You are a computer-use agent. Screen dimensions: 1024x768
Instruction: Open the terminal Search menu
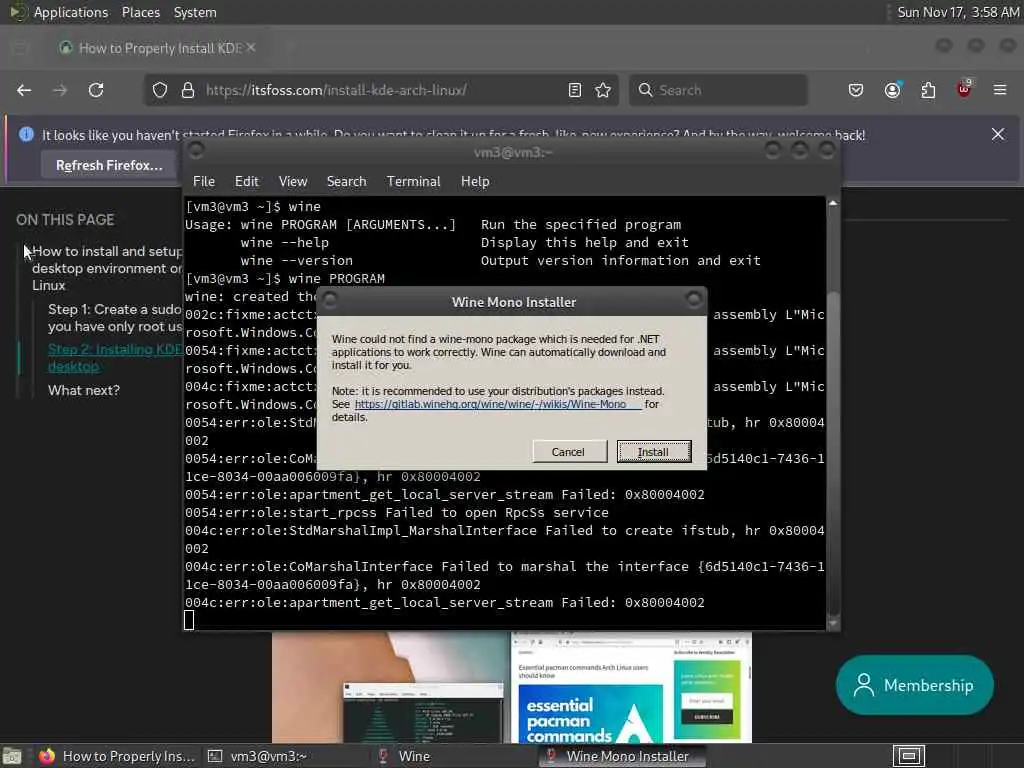click(x=346, y=182)
